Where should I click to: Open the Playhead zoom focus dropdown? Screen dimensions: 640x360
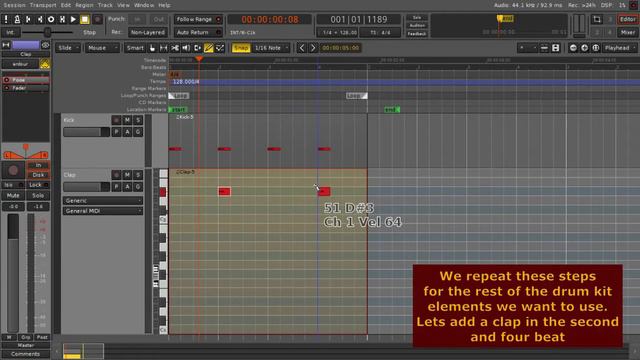tap(620, 48)
